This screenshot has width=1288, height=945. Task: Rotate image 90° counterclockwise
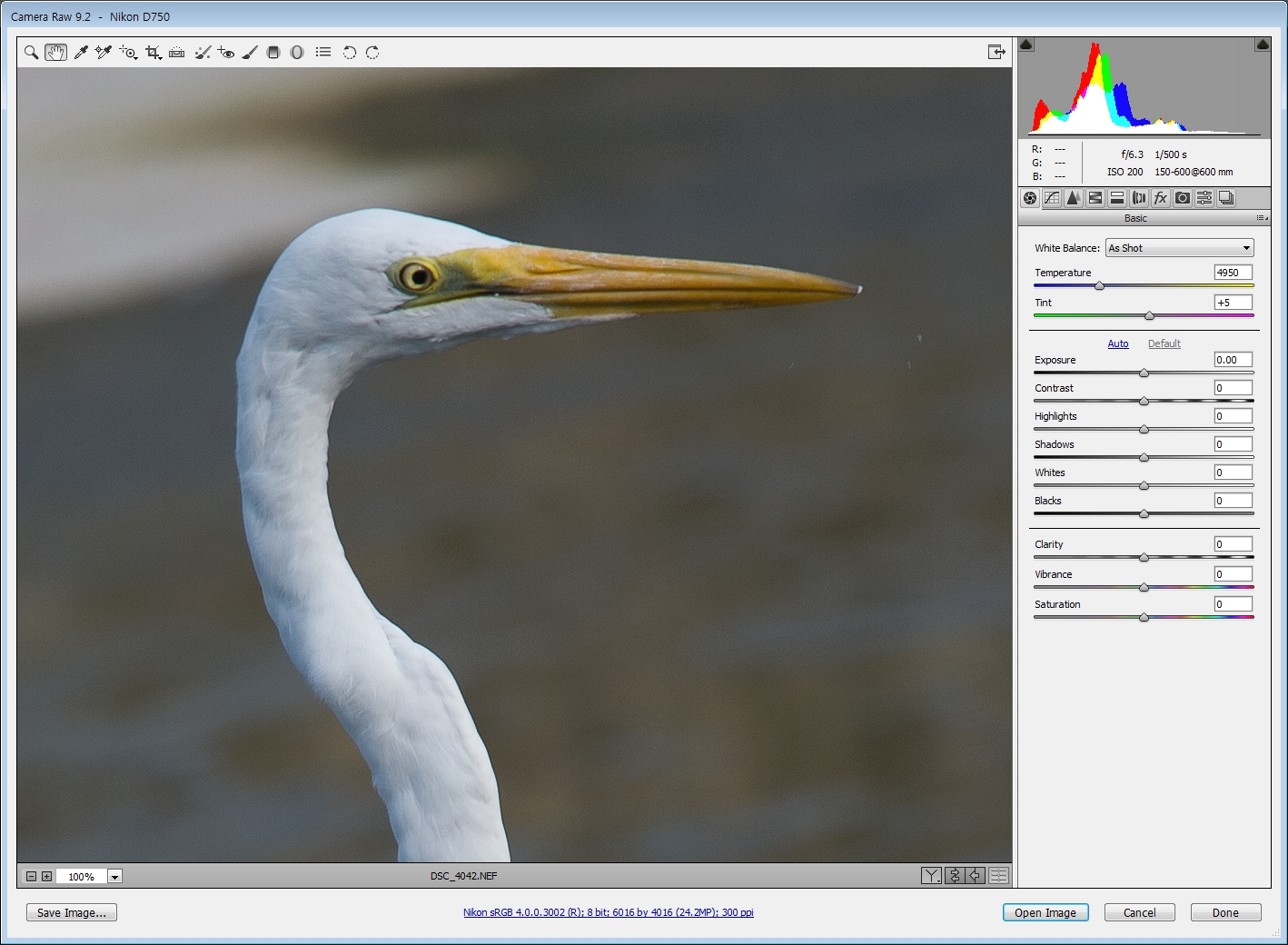349,53
